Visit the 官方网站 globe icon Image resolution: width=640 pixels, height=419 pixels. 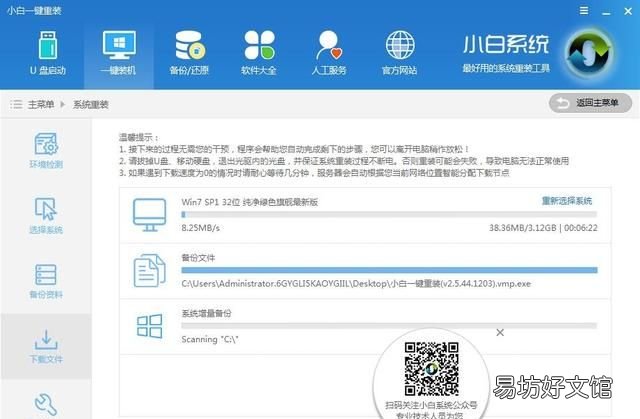(400, 45)
